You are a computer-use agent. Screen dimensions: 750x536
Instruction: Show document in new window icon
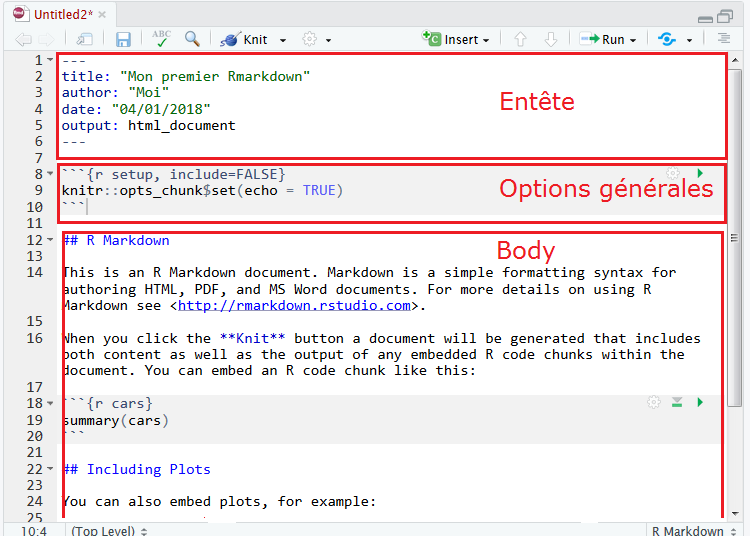click(x=85, y=40)
